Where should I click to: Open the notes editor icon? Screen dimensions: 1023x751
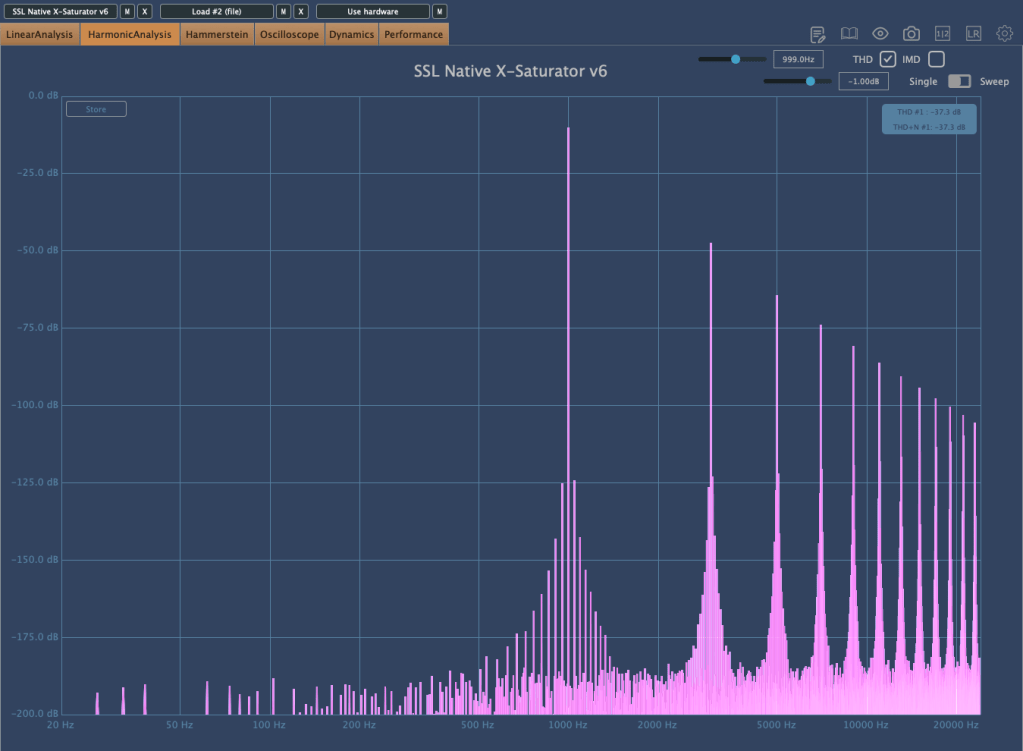coord(818,34)
